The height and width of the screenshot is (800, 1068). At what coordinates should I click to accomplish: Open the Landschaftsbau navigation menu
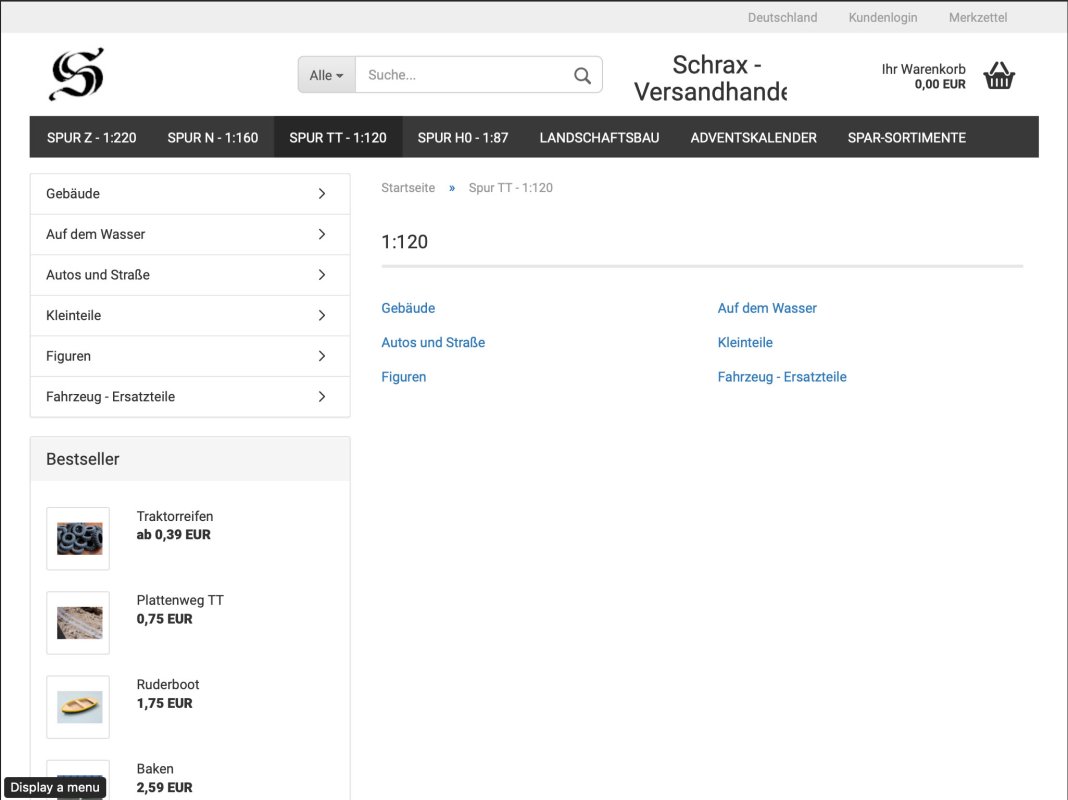pyautogui.click(x=599, y=138)
